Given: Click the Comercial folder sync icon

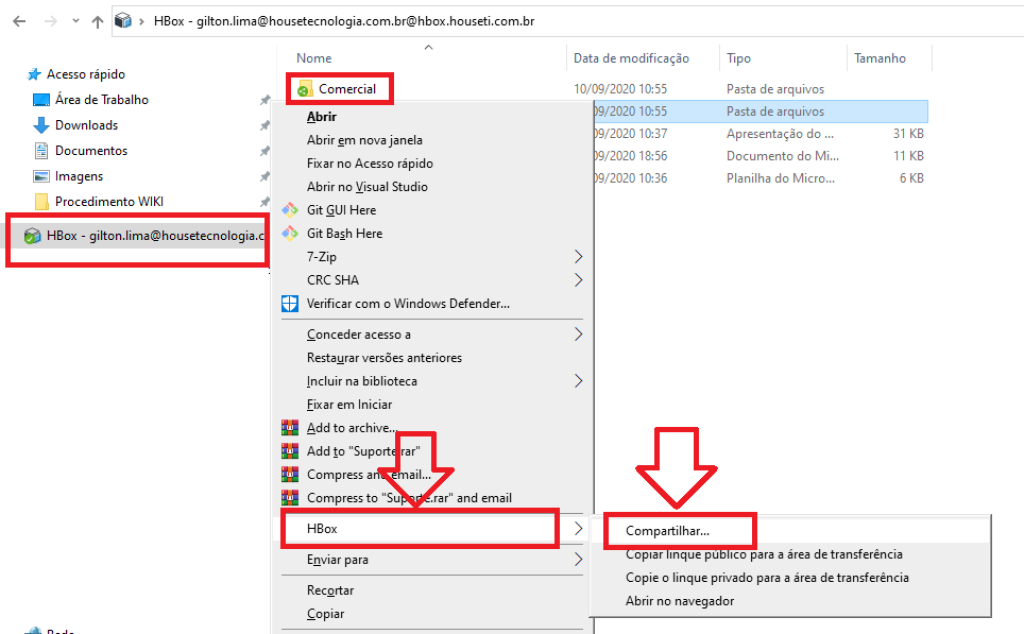Looking at the screenshot, I should pos(304,89).
